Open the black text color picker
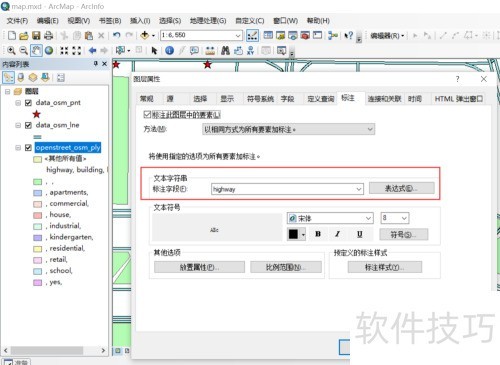500x365 pixels. point(296,234)
